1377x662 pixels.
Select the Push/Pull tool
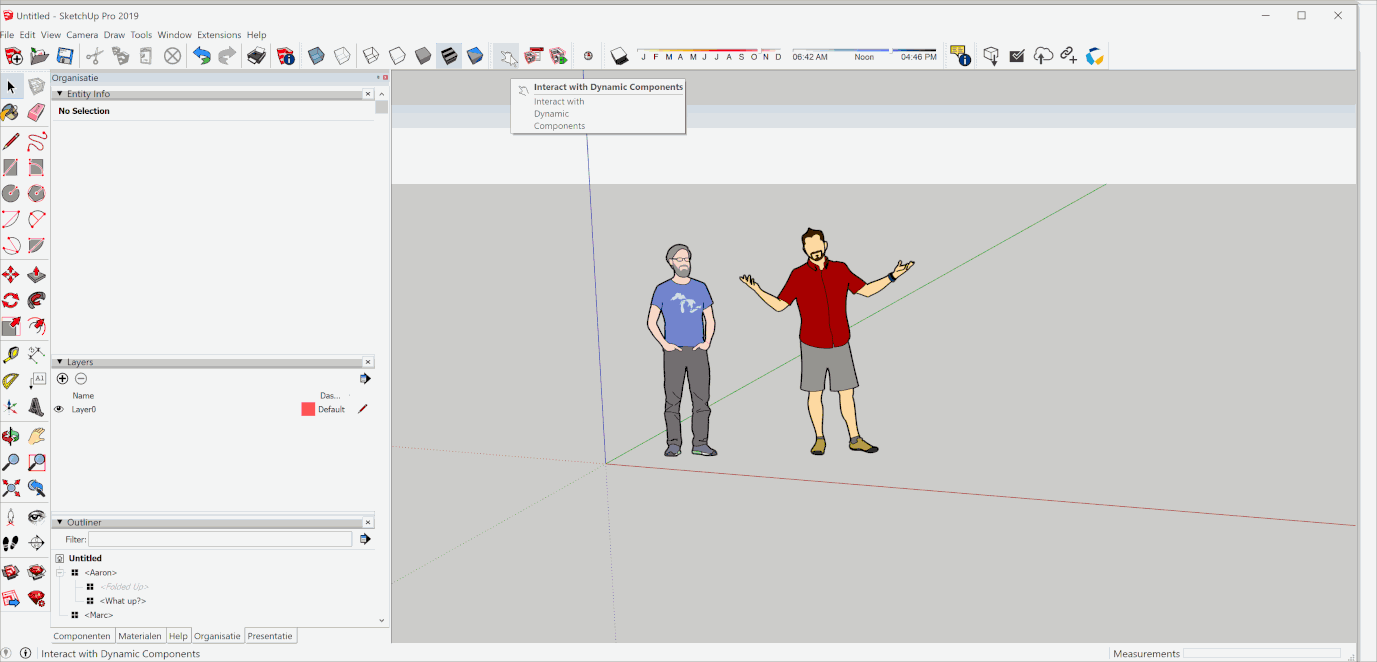(37, 273)
